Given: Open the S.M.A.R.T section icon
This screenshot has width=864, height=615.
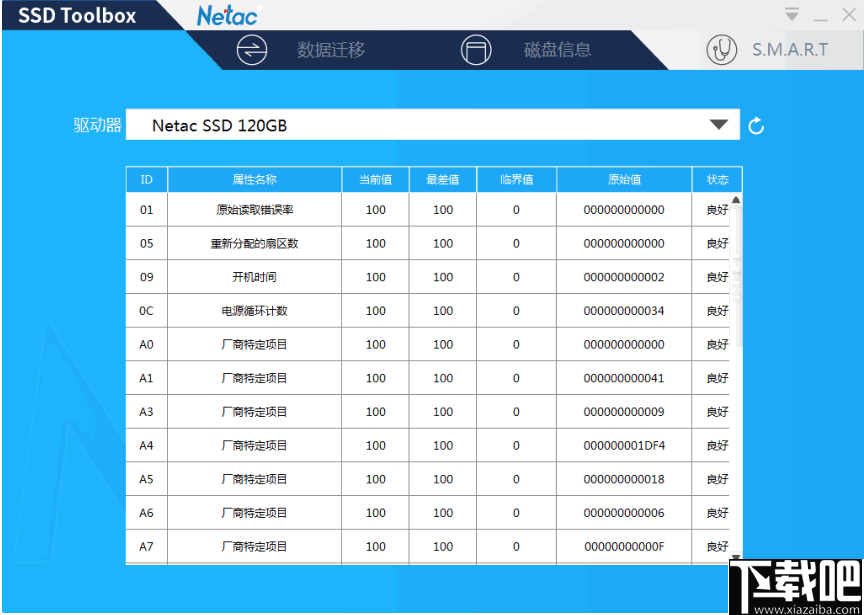Looking at the screenshot, I should tap(722, 49).
